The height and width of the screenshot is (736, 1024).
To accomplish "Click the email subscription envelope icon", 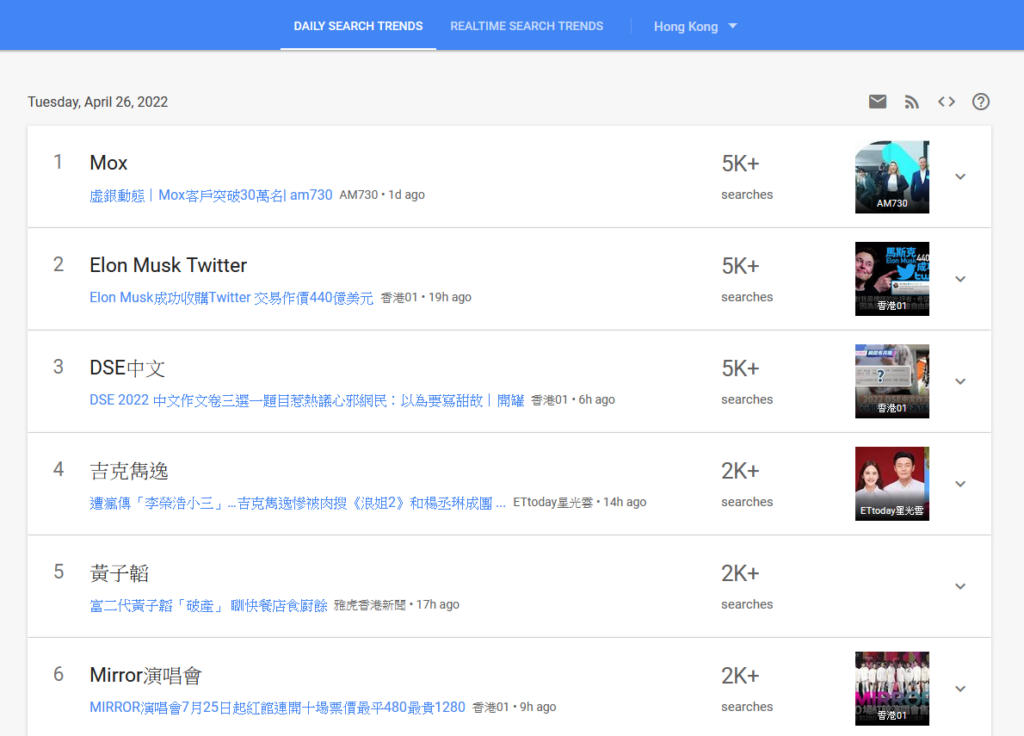I will pos(877,101).
